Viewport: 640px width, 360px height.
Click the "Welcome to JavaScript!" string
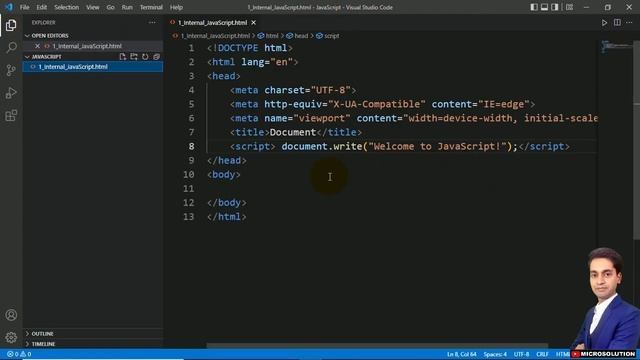pos(437,147)
